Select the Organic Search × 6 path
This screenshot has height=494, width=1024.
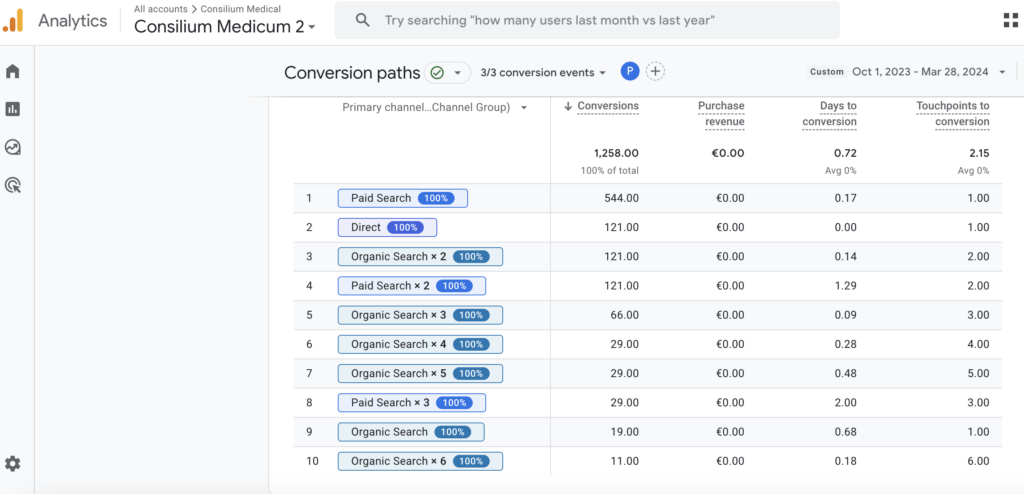[x=420, y=461]
